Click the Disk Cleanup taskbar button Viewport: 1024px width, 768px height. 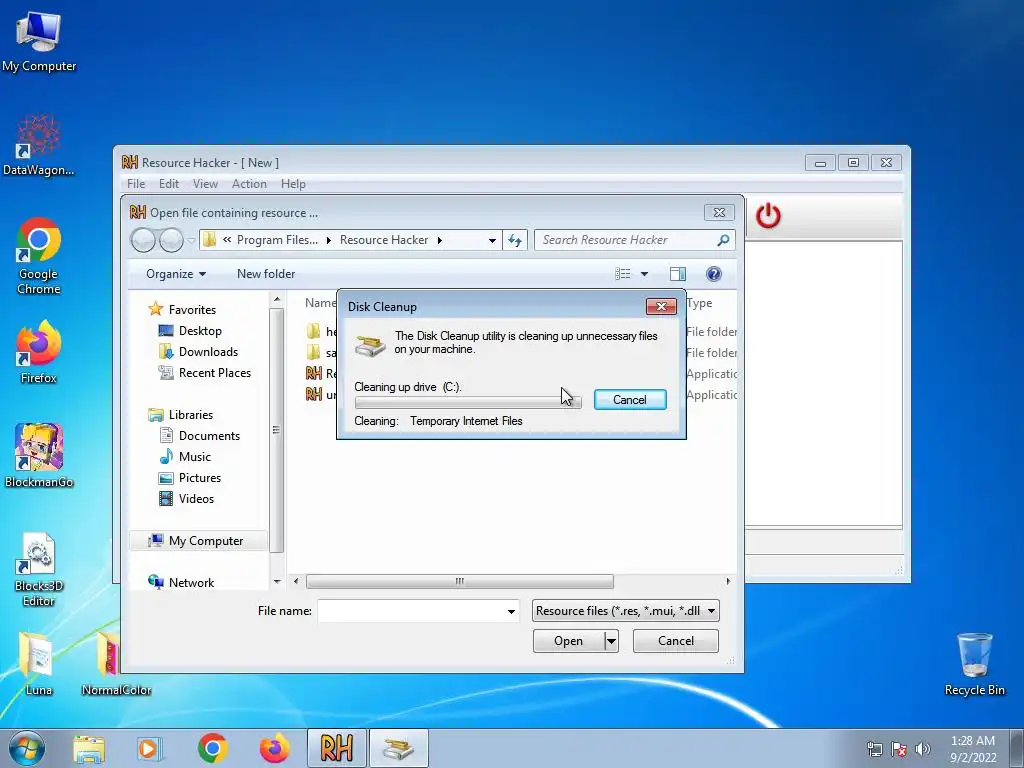coord(399,748)
